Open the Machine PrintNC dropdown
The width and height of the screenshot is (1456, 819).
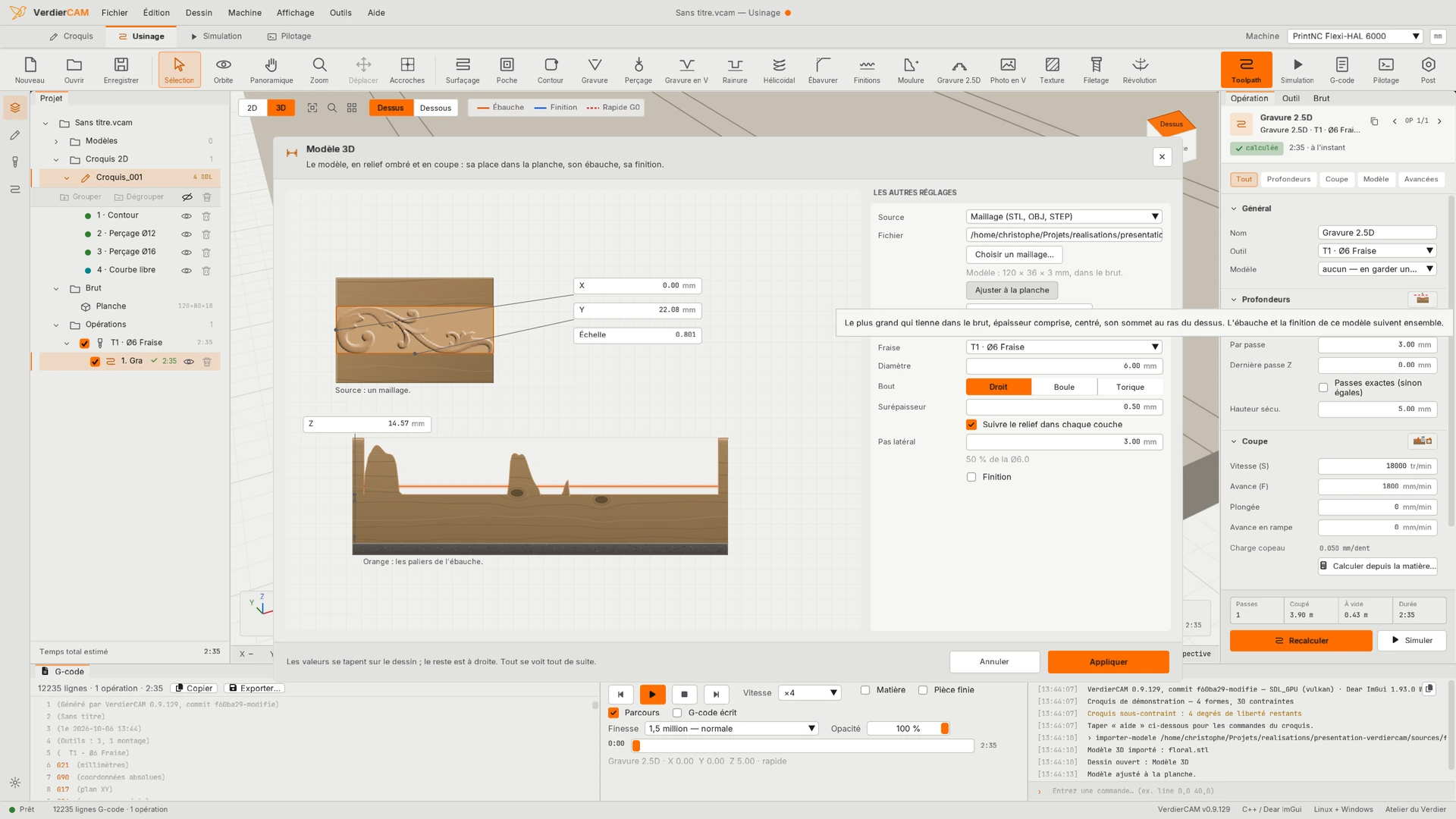point(1355,36)
